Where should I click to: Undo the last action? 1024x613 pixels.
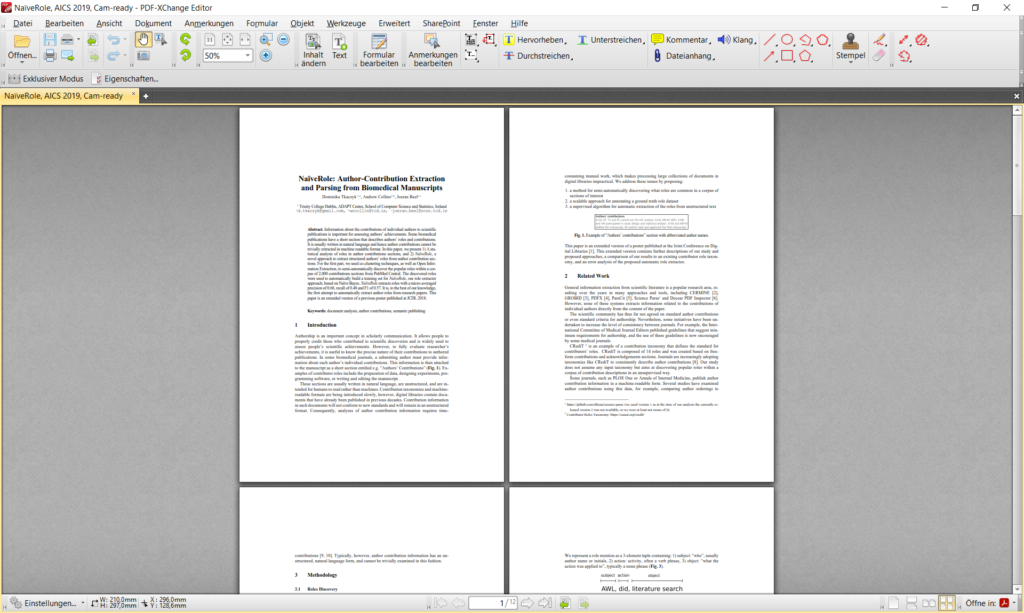tap(114, 40)
